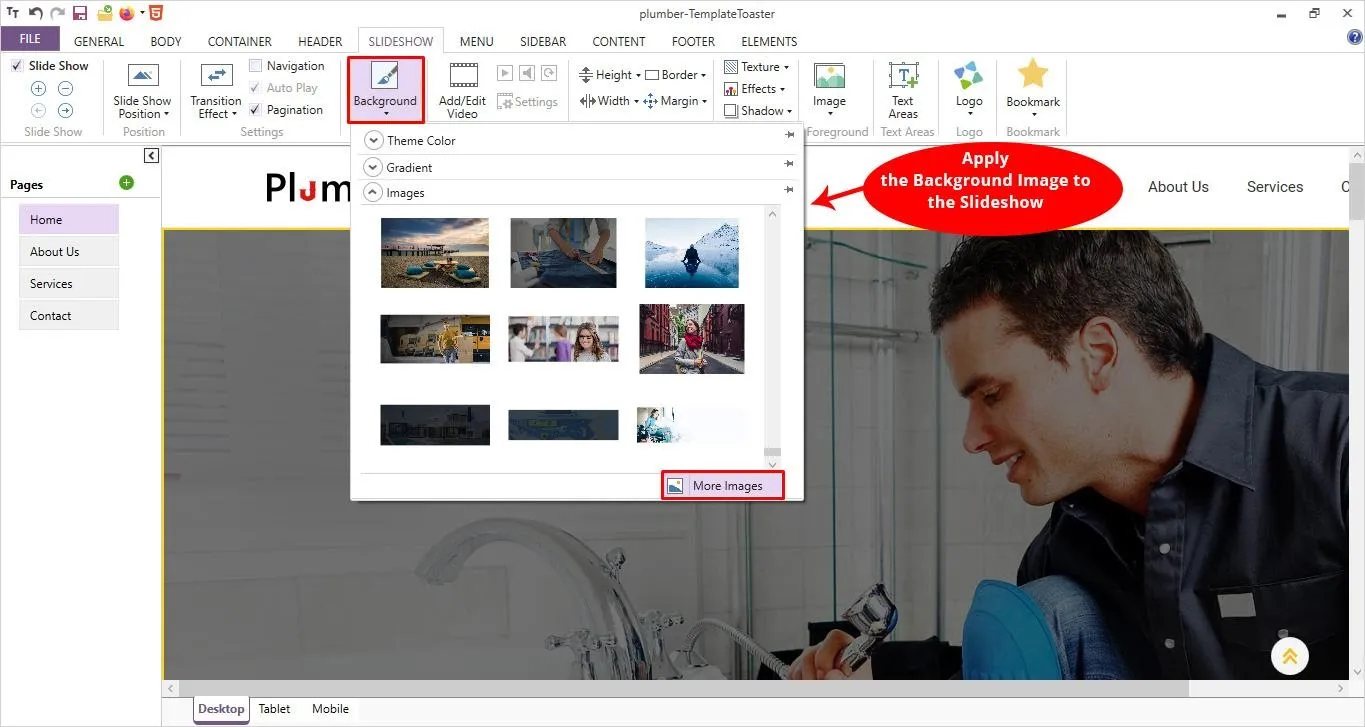Open the FILE menu
1365x727 pixels.
(x=30, y=39)
